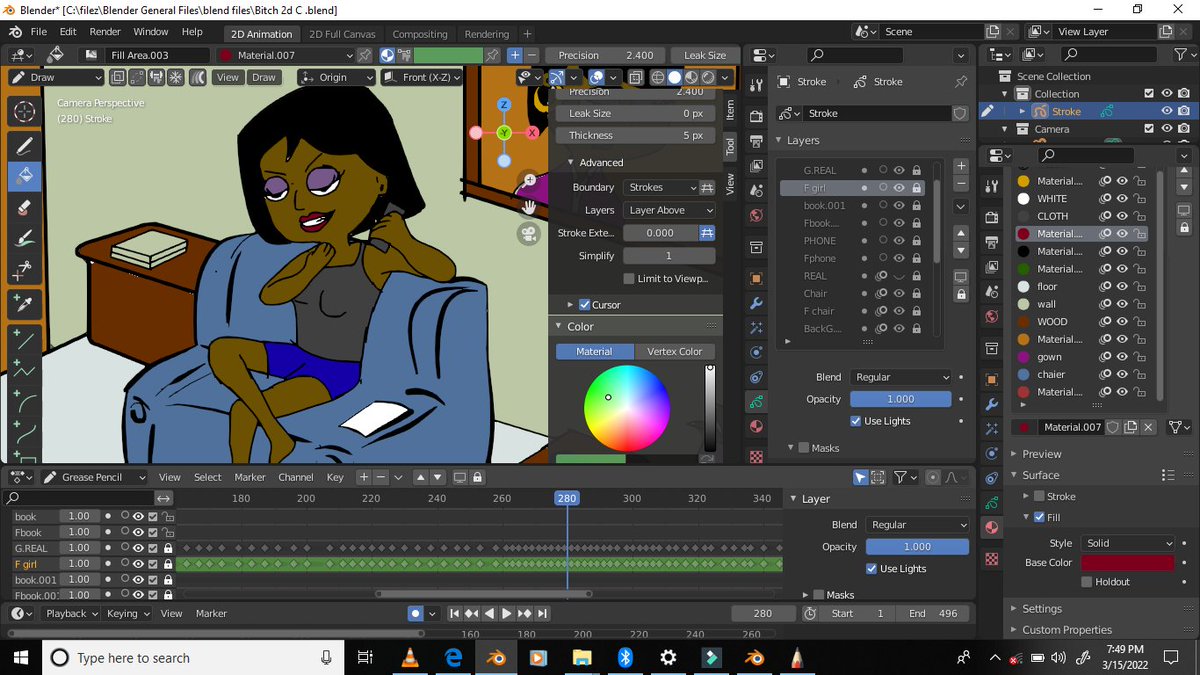The width and height of the screenshot is (1200, 675).
Task: Enable the Stroke checkbox under Surface
Action: tap(1039, 496)
